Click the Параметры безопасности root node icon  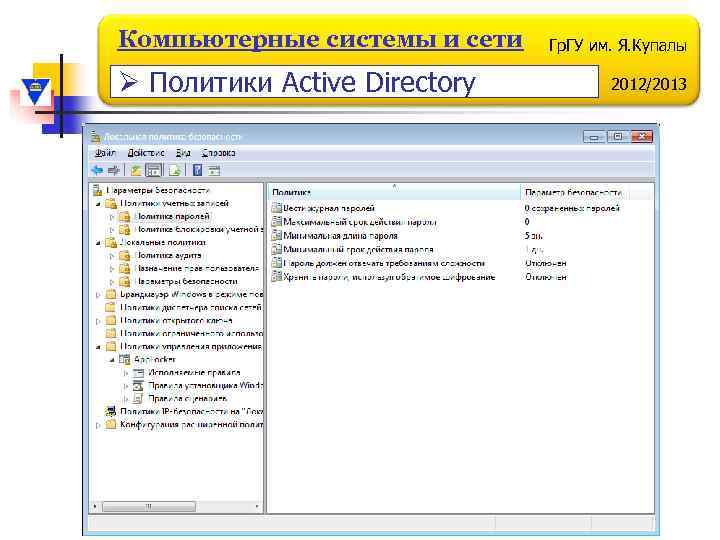pos(97,190)
